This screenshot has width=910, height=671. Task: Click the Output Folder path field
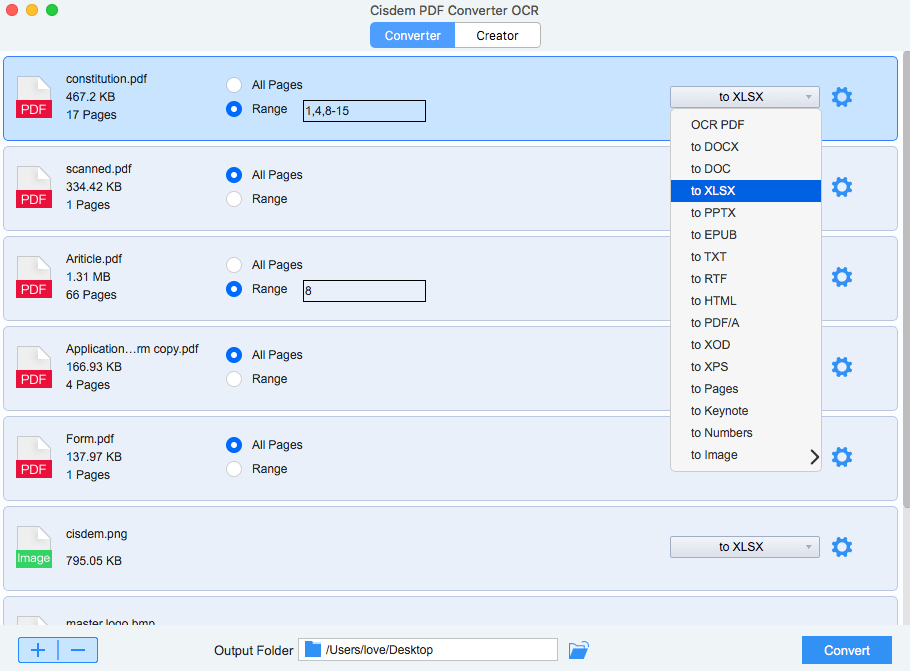coord(440,650)
